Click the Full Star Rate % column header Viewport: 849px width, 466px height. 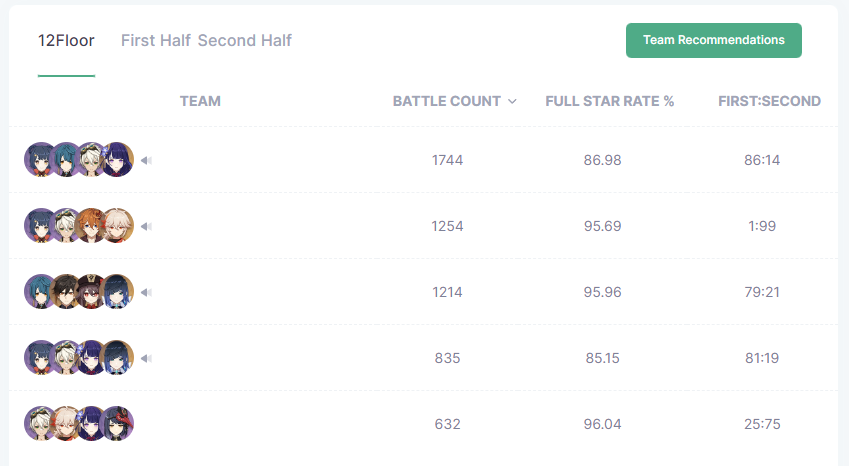(610, 101)
